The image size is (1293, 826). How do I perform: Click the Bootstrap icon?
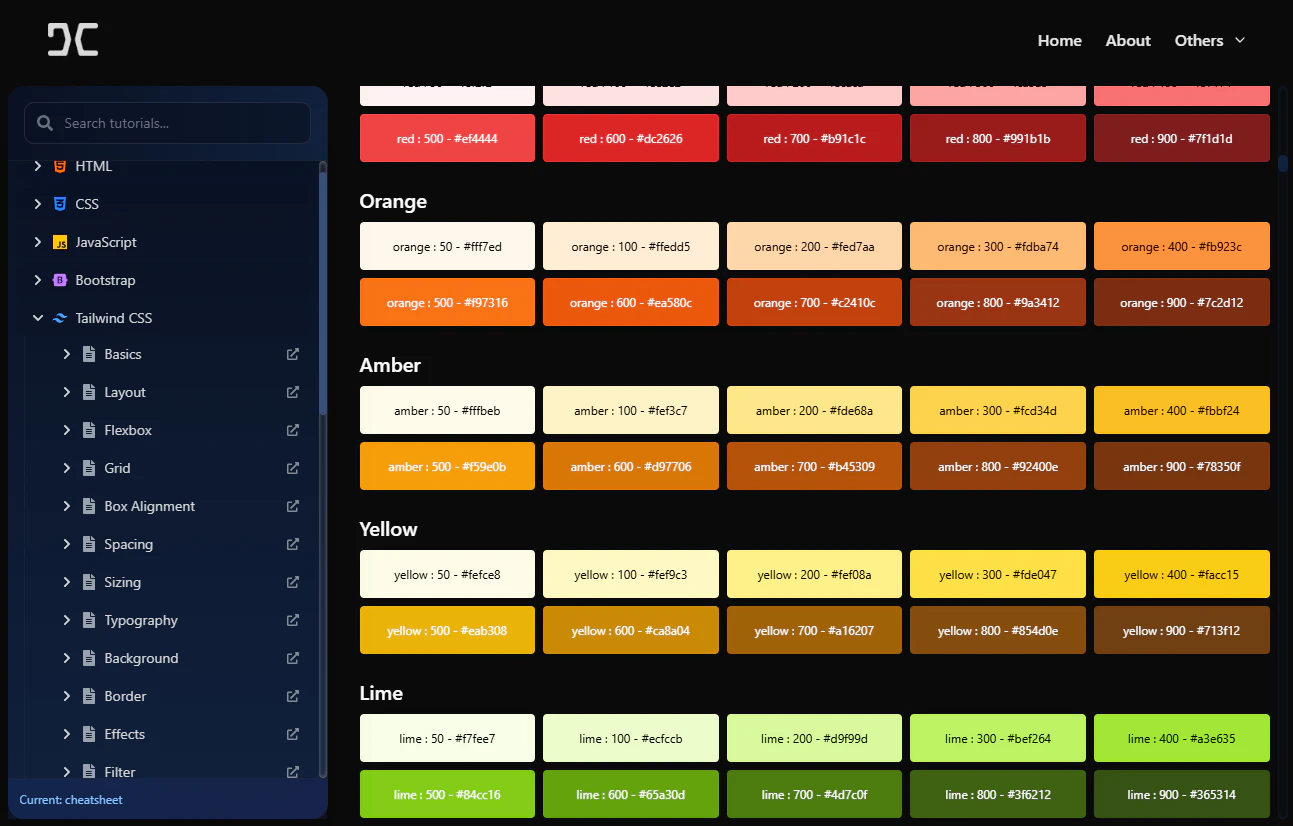click(x=60, y=280)
